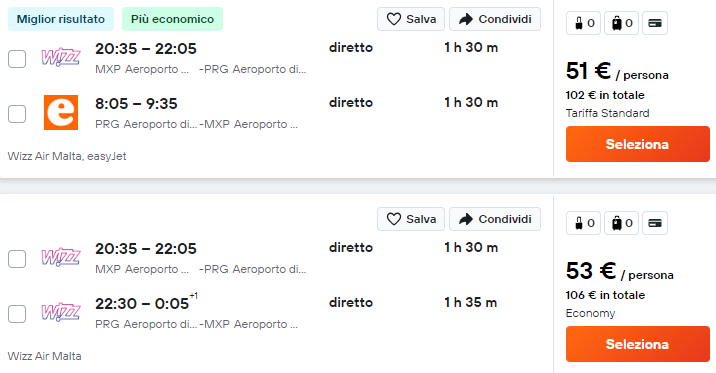Image resolution: width=716 pixels, height=373 pixels.
Task: Click the payment card icon for 51 € offer
Action: [655, 23]
